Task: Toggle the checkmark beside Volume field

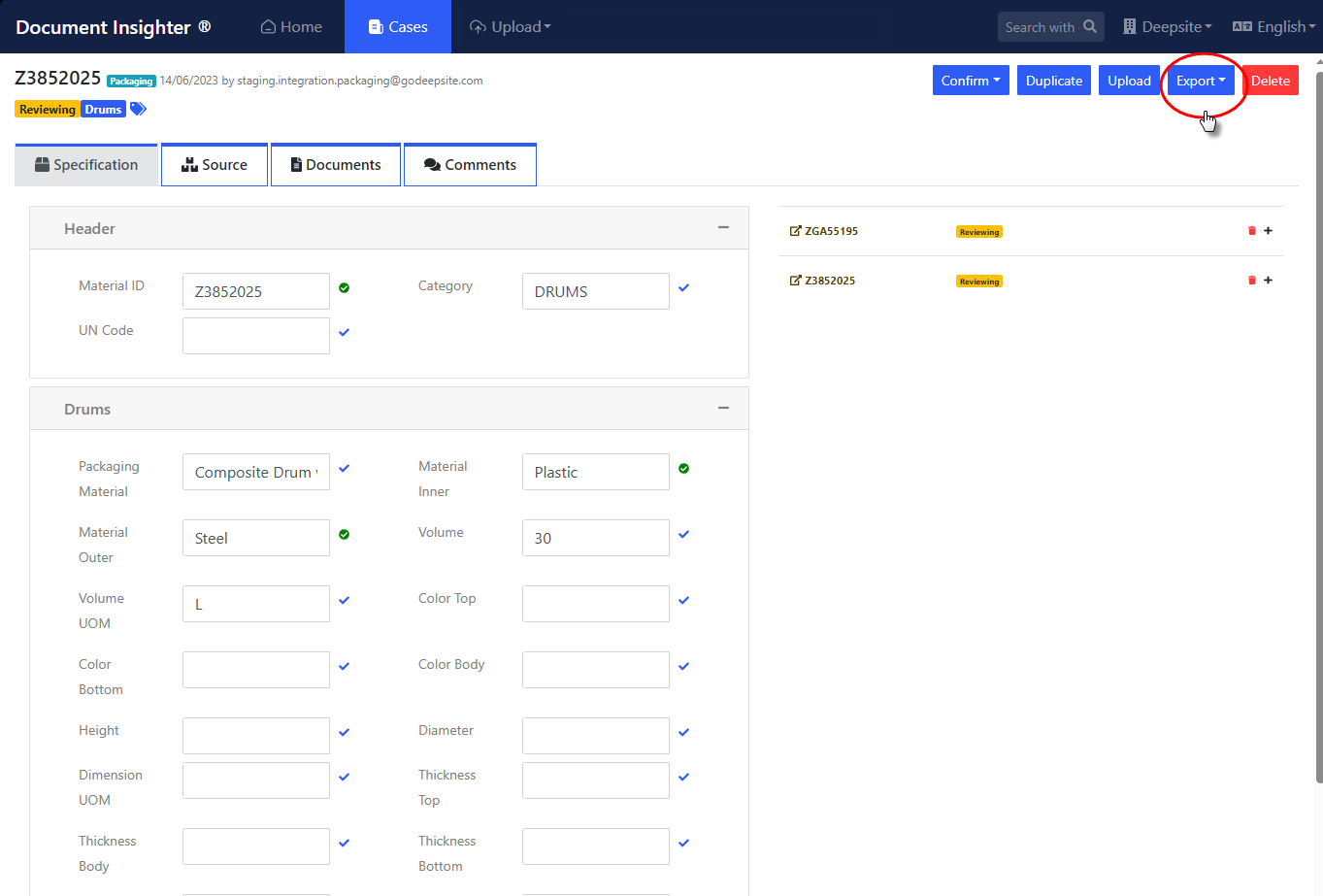Action: tap(684, 534)
